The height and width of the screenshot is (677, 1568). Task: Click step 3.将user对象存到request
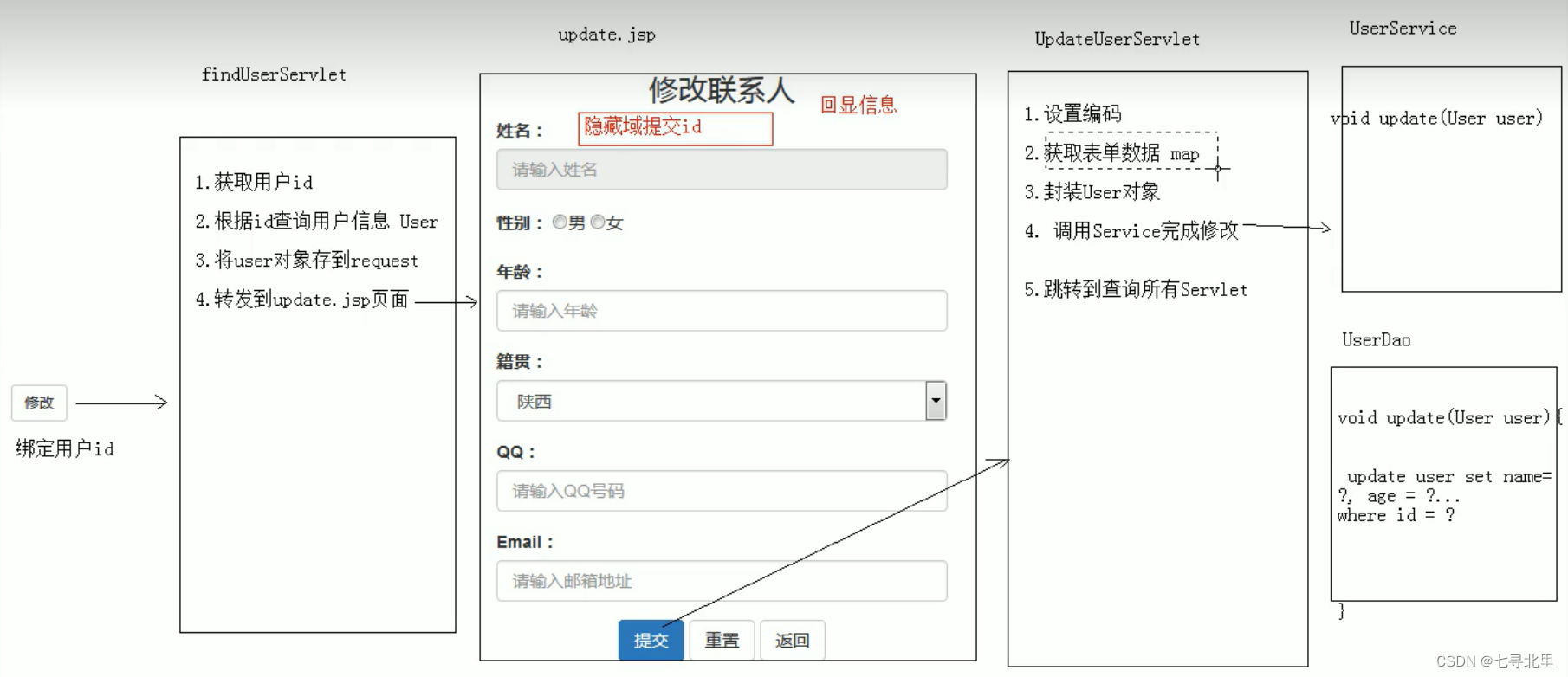306,261
